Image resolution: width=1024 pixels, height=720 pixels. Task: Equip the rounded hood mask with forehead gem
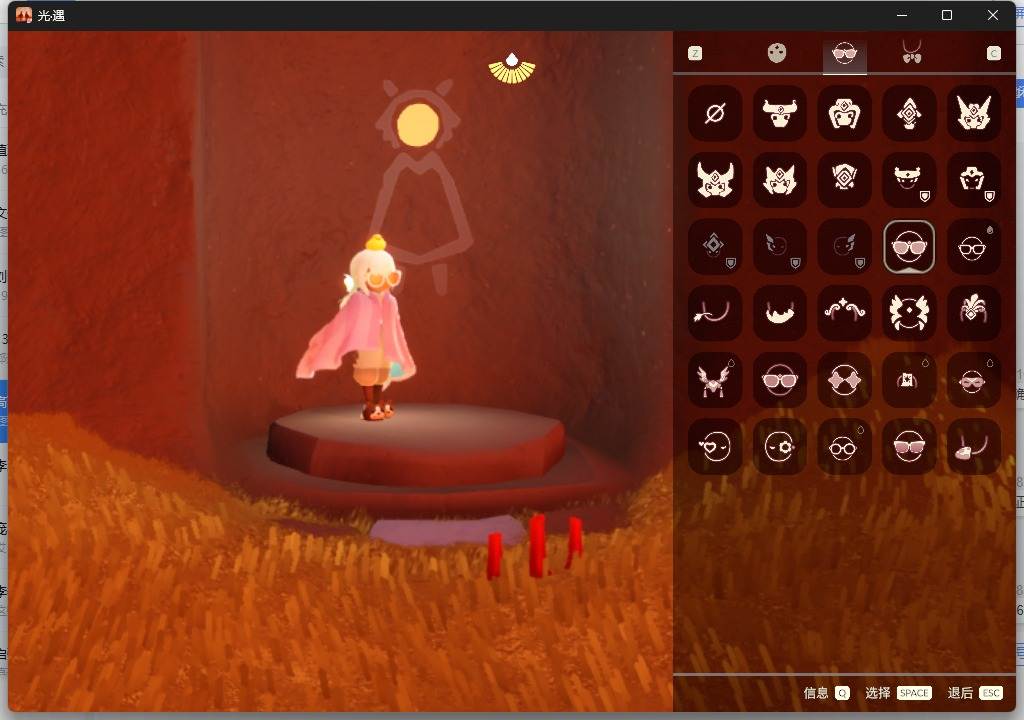(844, 113)
